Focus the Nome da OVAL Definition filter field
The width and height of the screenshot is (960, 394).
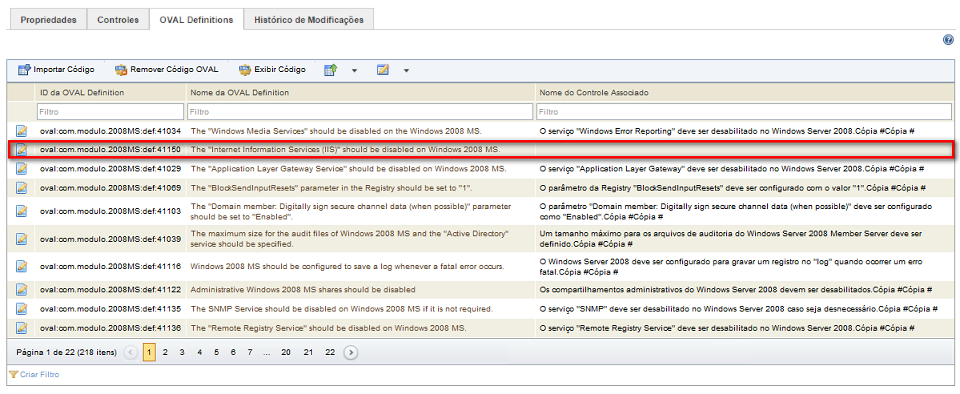360,112
